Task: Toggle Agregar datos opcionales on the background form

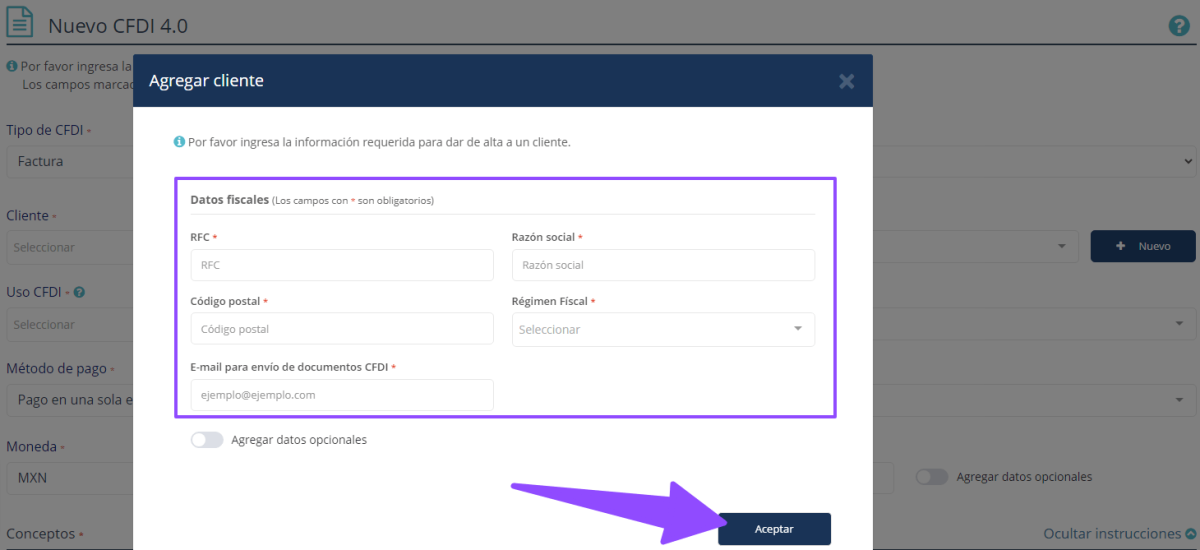Action: [932, 477]
